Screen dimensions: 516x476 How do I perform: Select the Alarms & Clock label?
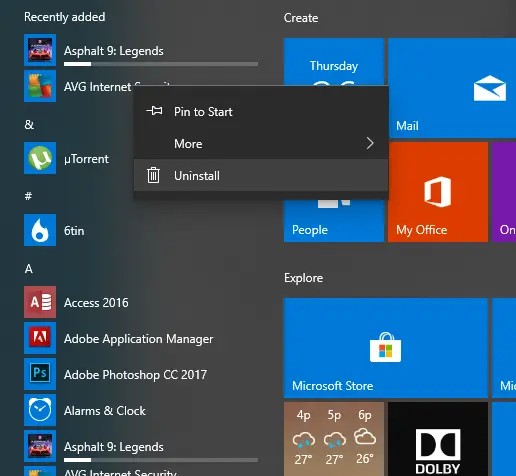coord(105,411)
